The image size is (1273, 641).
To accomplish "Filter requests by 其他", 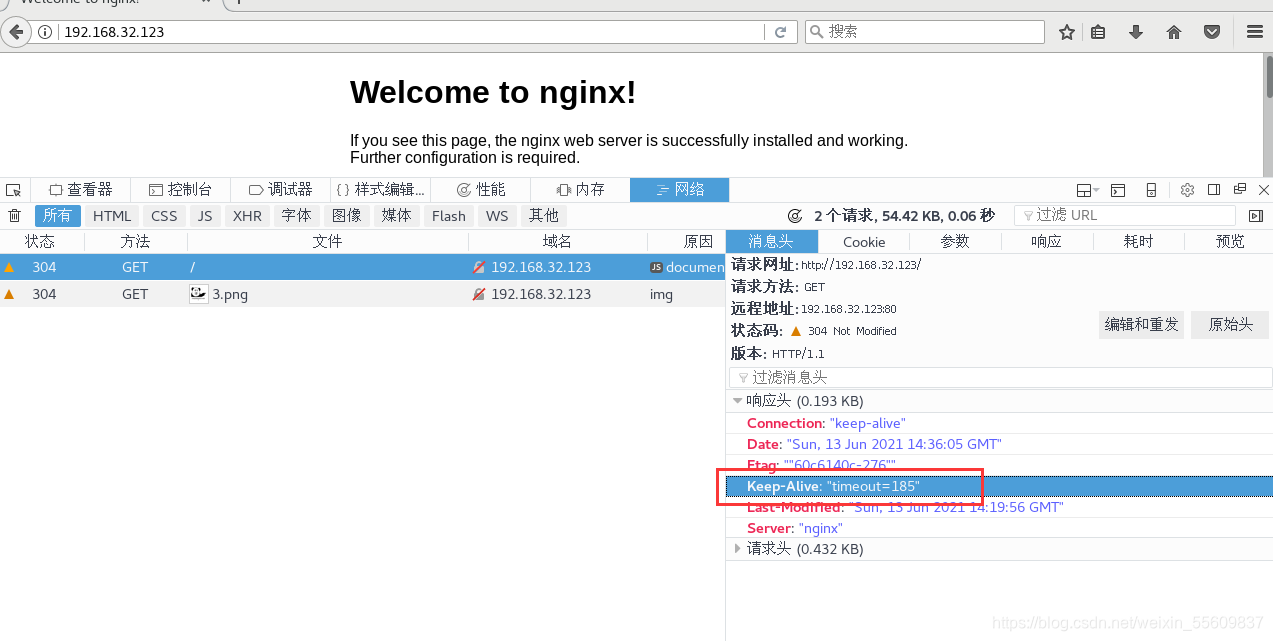I will click(544, 216).
